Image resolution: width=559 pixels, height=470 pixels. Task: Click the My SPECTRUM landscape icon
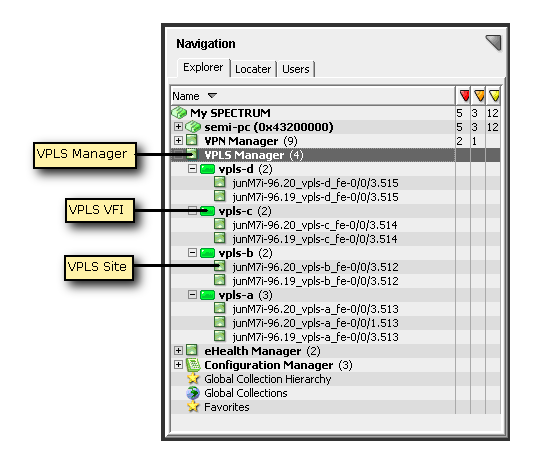[x=179, y=113]
